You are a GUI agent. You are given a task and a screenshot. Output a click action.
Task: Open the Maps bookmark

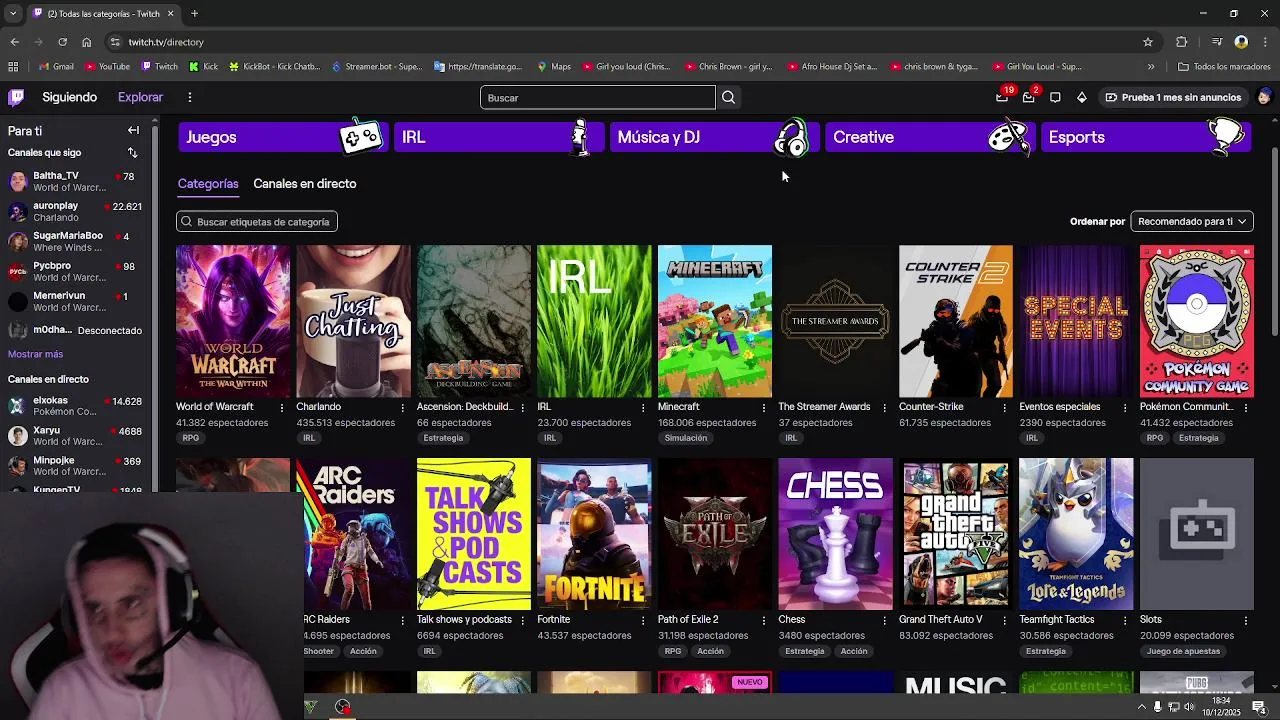[554, 67]
